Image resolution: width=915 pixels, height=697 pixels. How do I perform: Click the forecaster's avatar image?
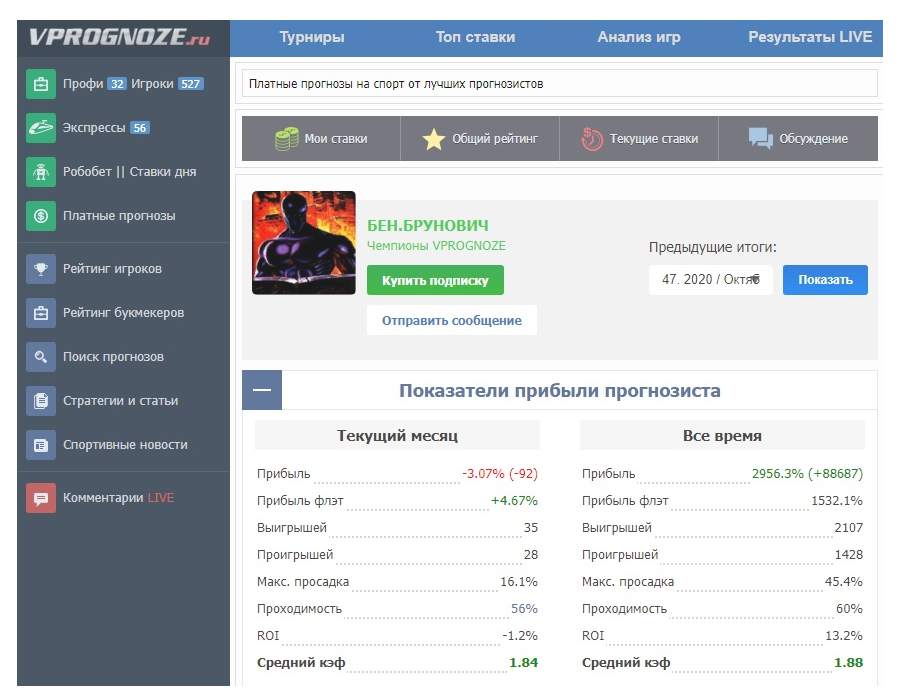click(x=304, y=243)
